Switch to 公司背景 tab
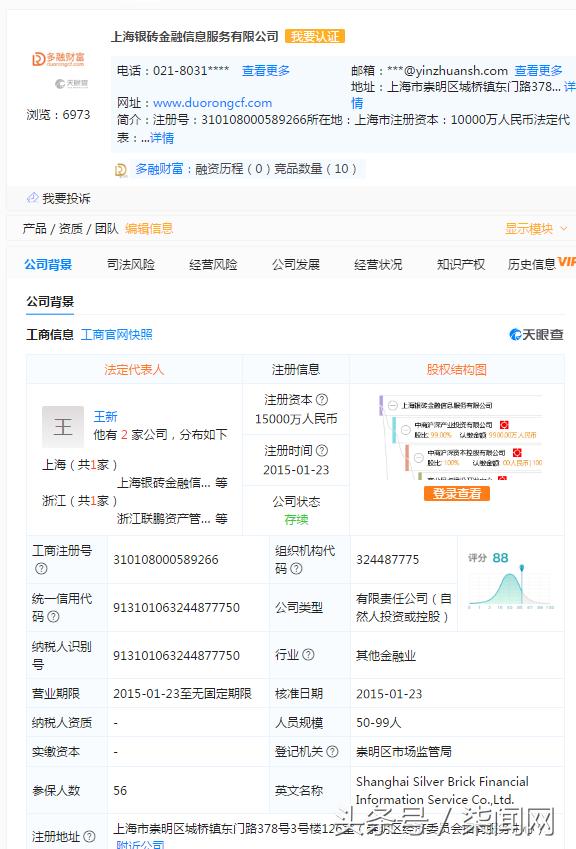The image size is (576, 849). [x=48, y=264]
